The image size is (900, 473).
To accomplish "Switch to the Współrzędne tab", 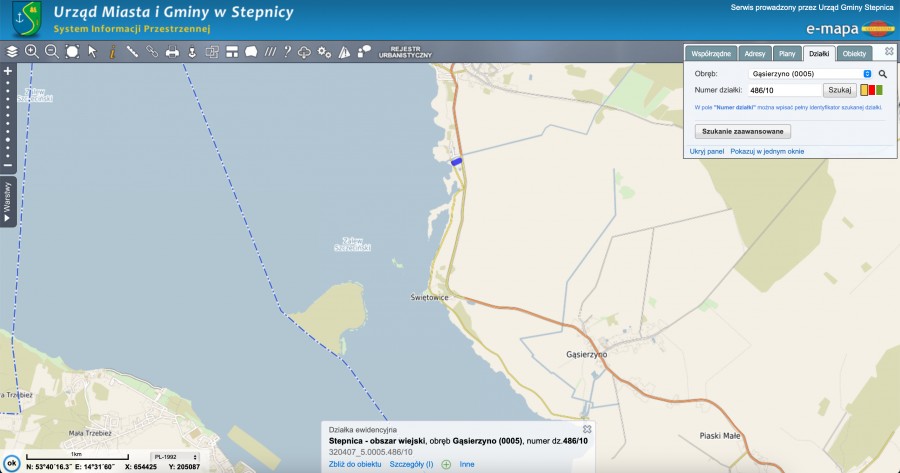I will click(711, 53).
